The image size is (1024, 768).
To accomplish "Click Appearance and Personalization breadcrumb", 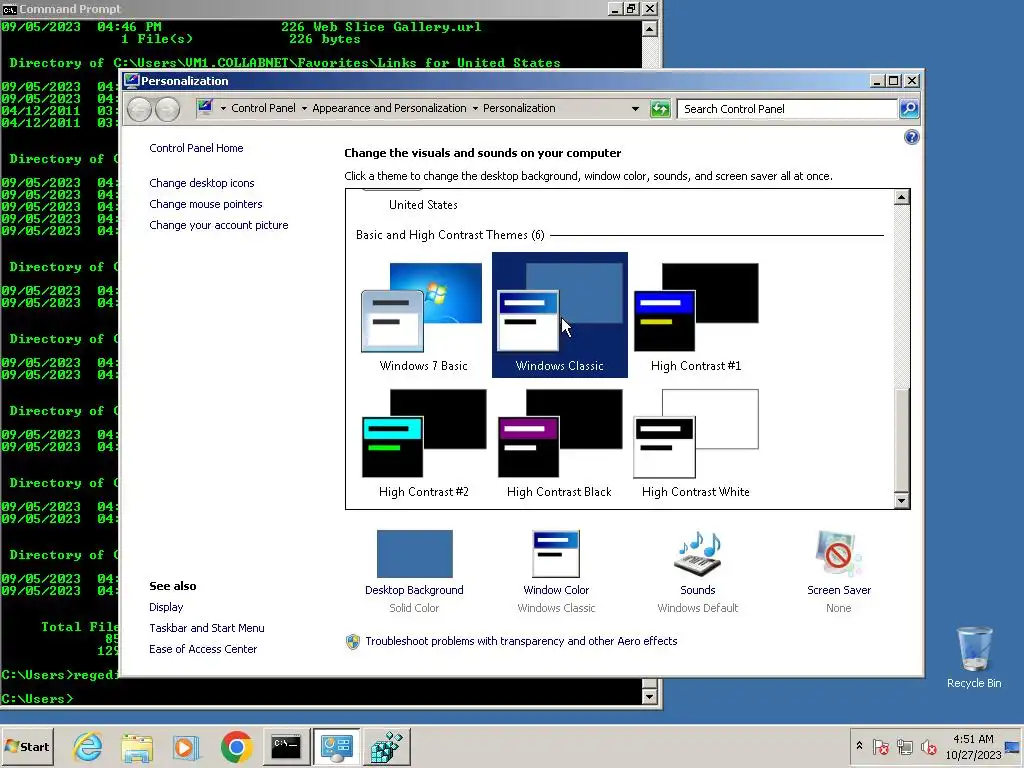I will [x=389, y=108].
